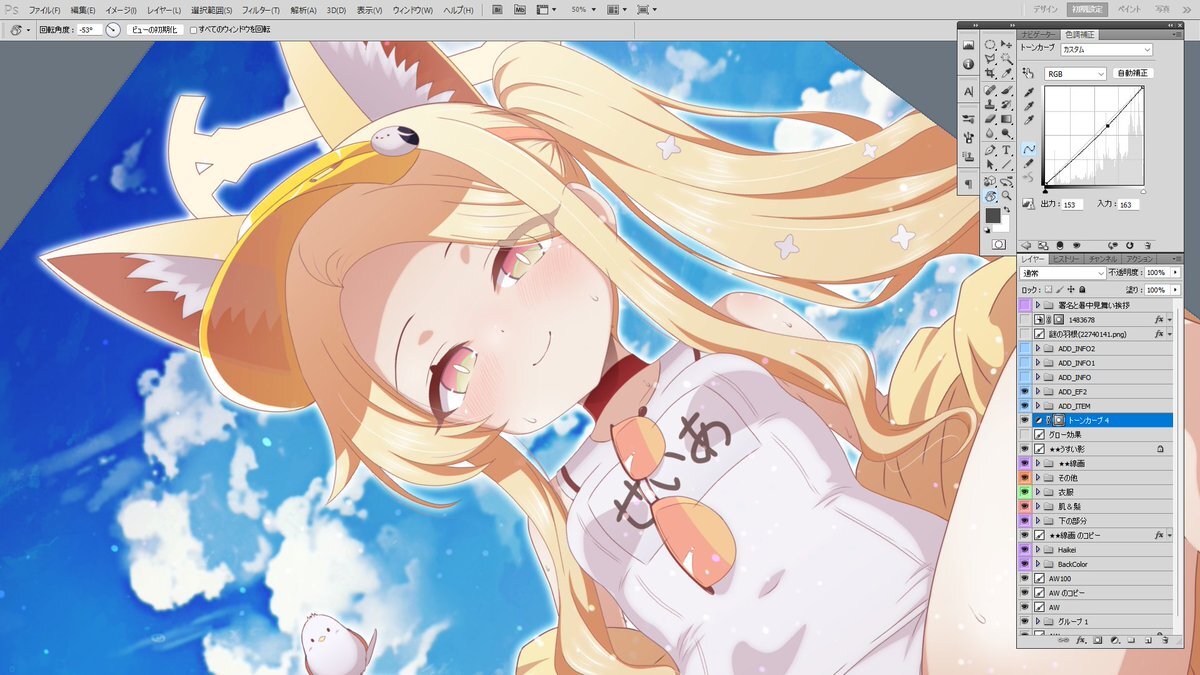The height and width of the screenshot is (675, 1200).
Task: Select the Horizontal Type tool
Action: (1006, 150)
